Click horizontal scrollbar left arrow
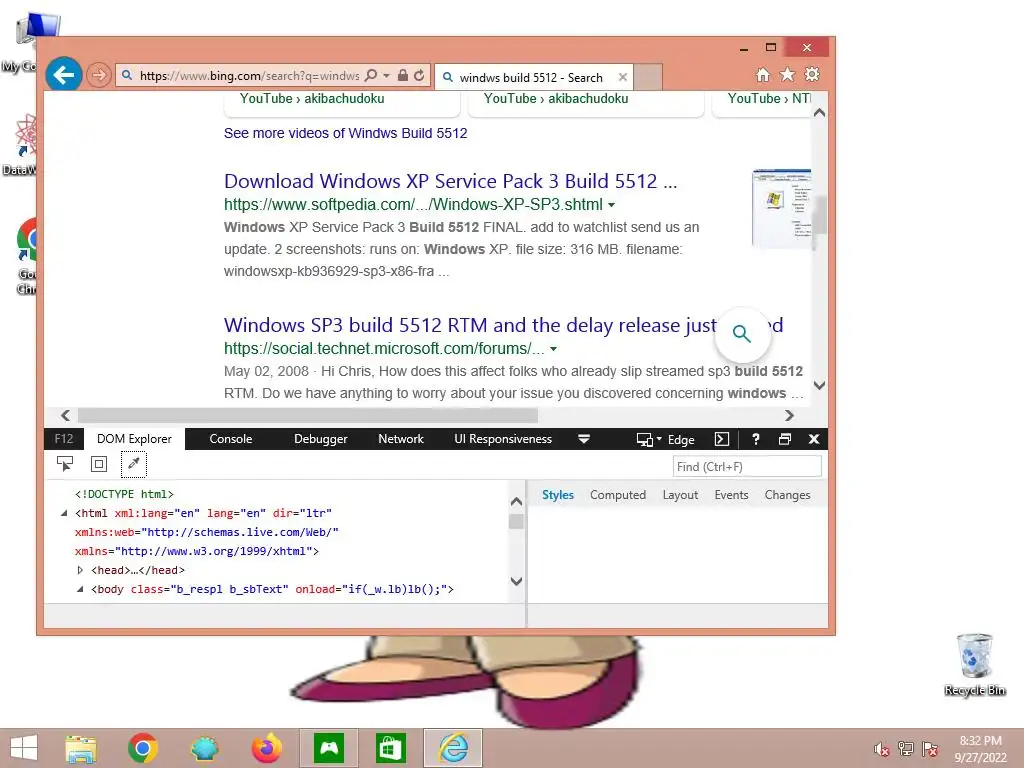This screenshot has width=1024, height=768. pyautogui.click(x=65, y=415)
